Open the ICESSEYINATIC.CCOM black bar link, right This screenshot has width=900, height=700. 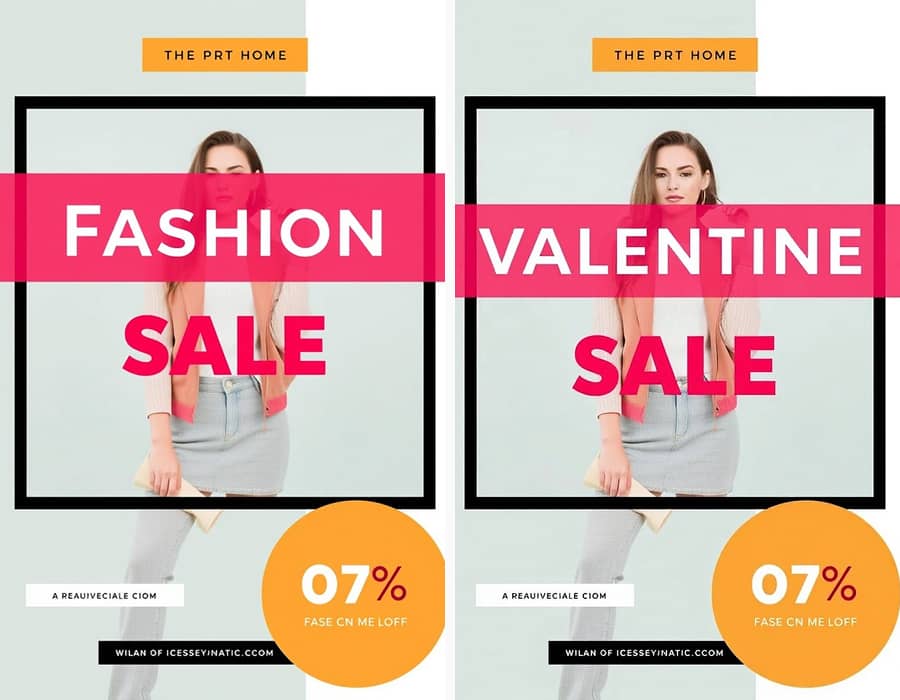643,653
